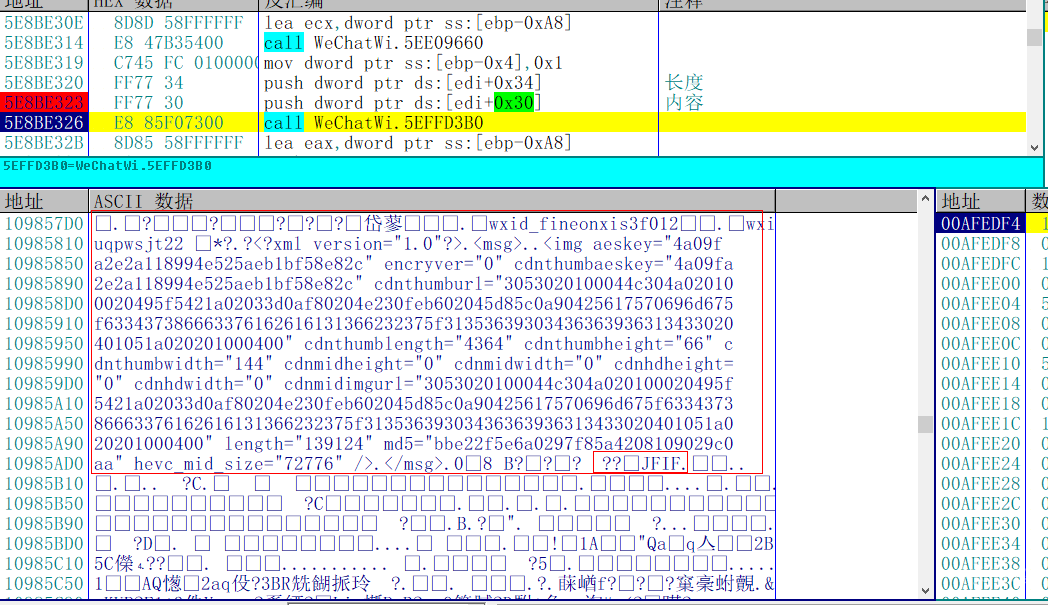Click the info line 5EFFD3B0=WeChatWi.5EFFD3B0

pyautogui.click(x=108, y=166)
